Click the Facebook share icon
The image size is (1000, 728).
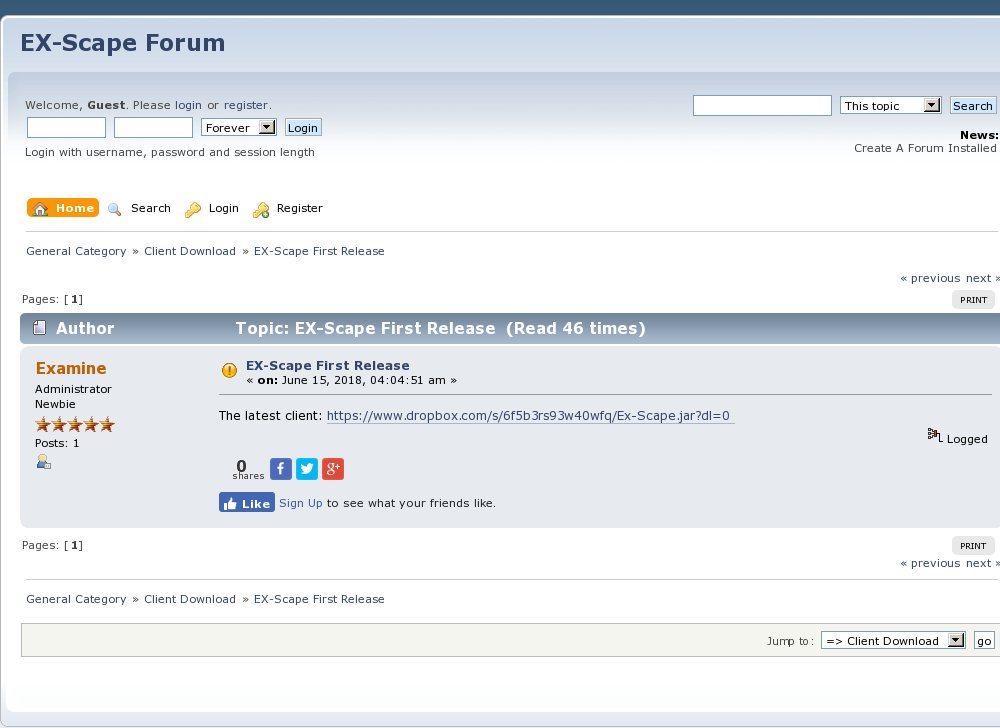pos(281,469)
